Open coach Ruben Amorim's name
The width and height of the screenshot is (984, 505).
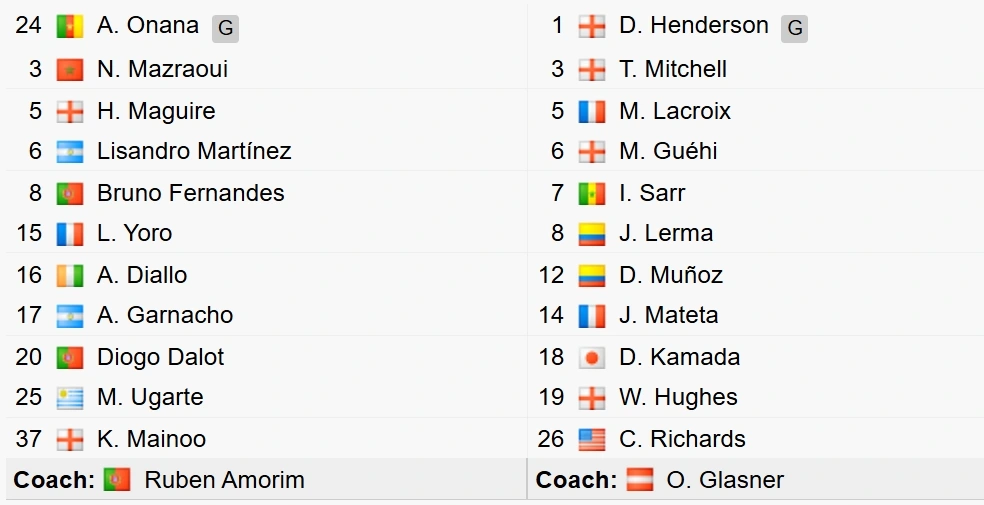[225, 481]
